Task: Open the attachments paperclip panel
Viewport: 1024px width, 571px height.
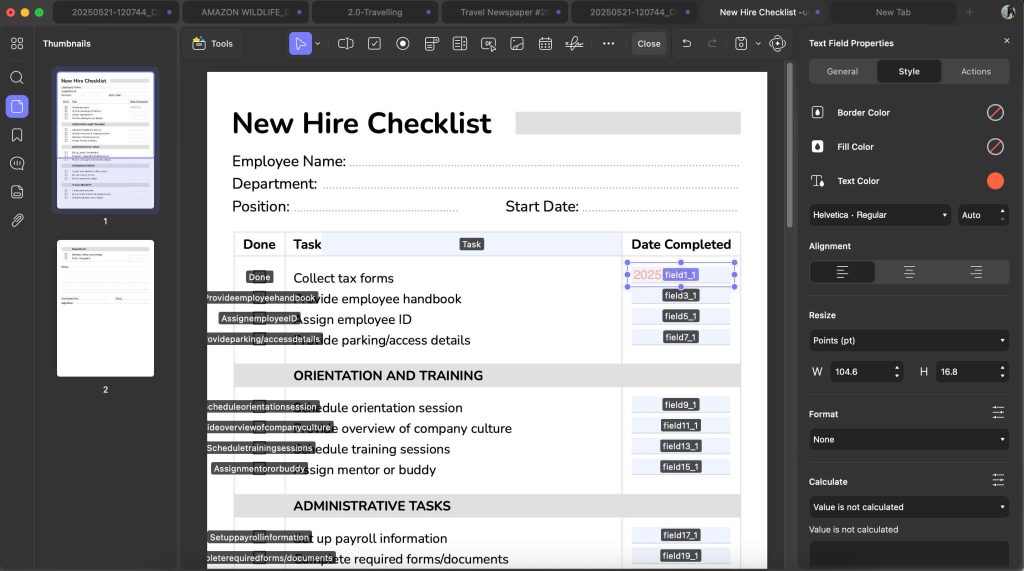Action: (x=17, y=220)
